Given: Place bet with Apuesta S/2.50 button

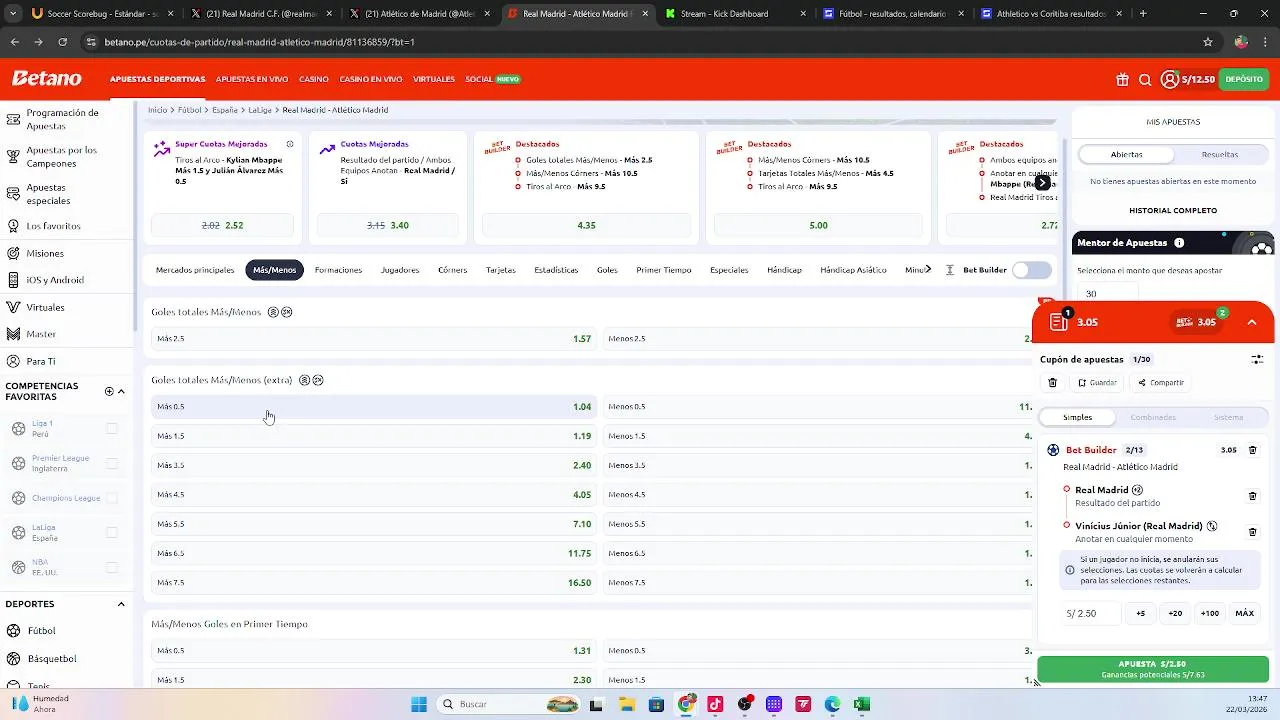Looking at the screenshot, I should 1153,669.
